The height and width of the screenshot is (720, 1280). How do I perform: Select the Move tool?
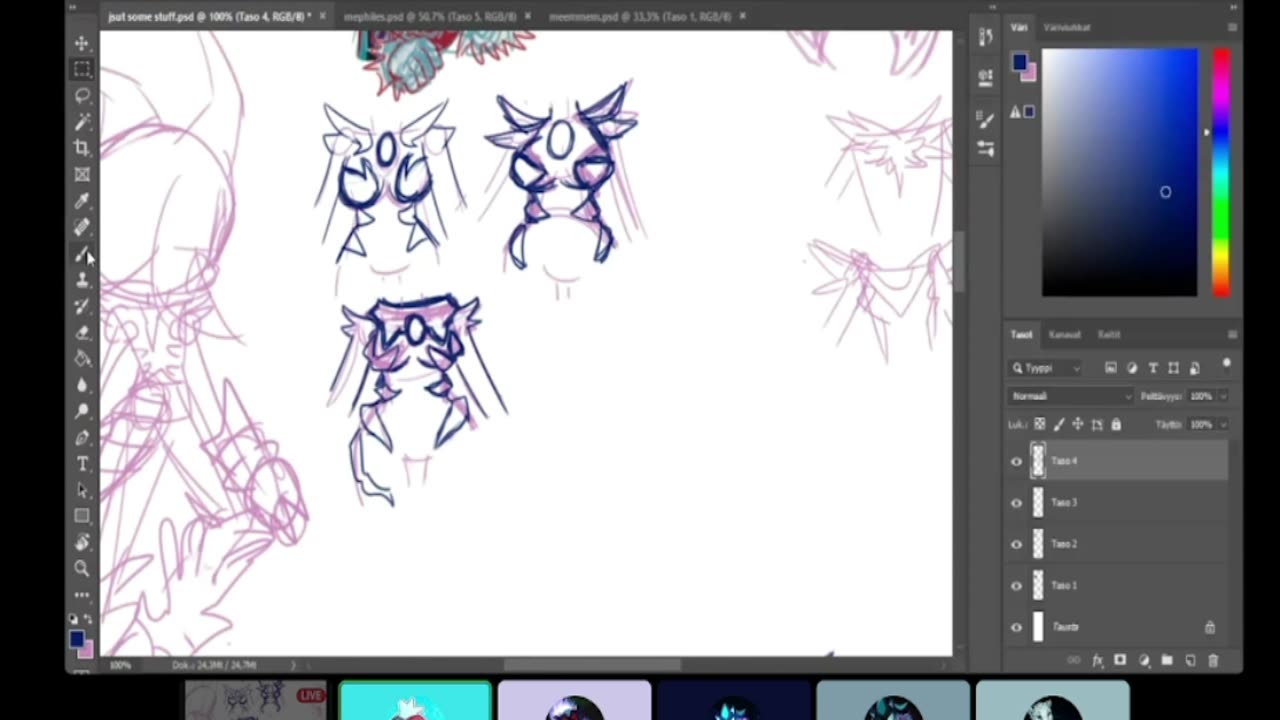(x=82, y=43)
